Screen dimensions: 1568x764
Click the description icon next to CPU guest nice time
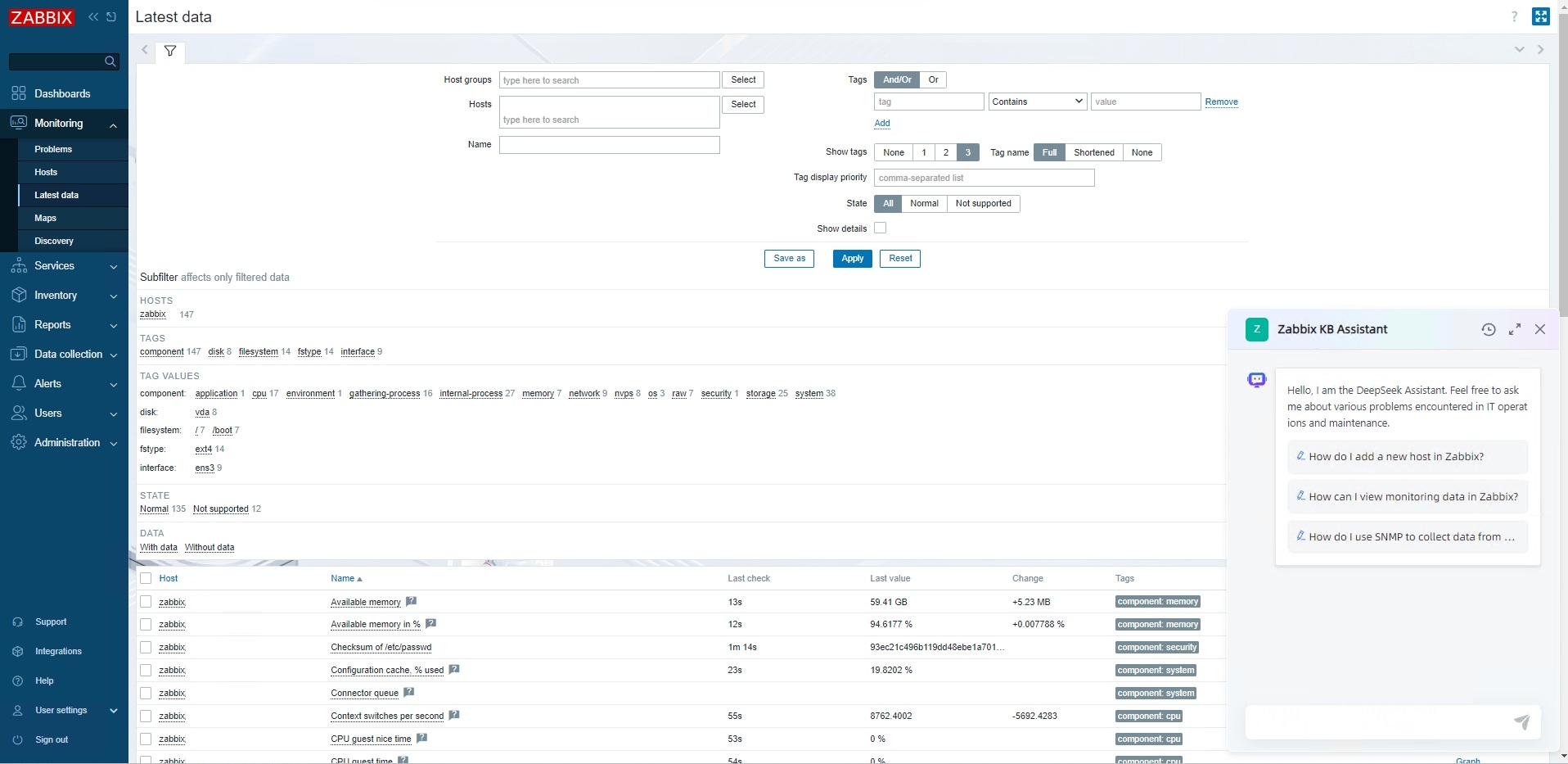click(x=422, y=738)
